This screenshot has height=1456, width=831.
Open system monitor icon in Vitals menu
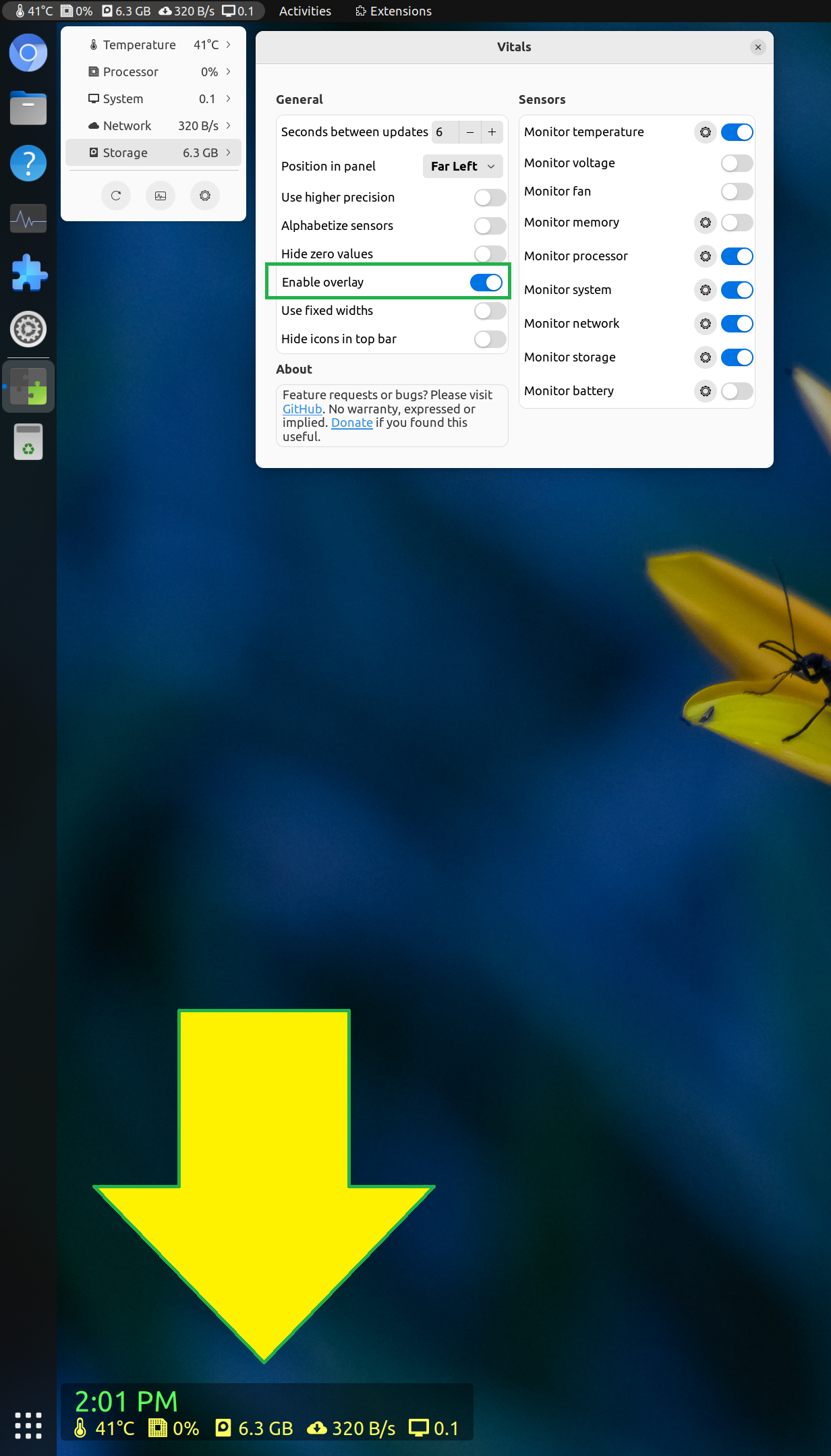pyautogui.click(x=161, y=196)
